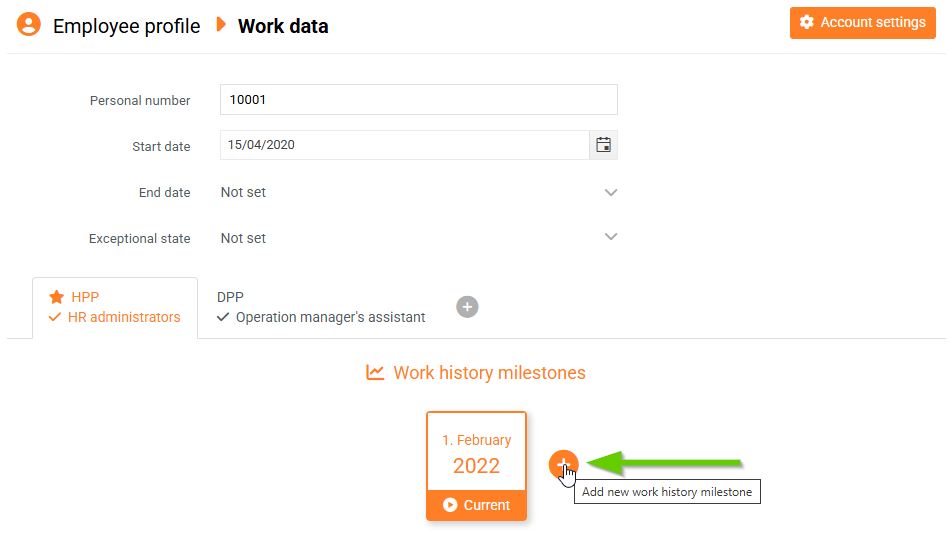Click the Start date text field
The height and width of the screenshot is (533, 950).
pos(404,145)
